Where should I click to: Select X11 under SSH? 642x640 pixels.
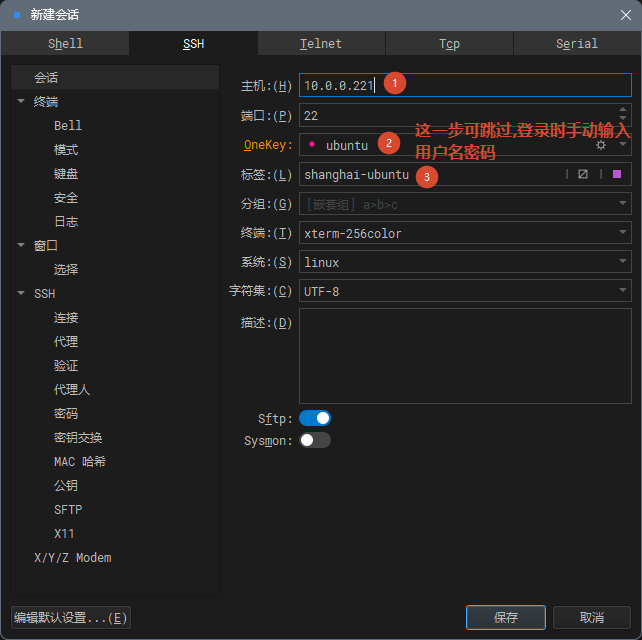pyautogui.click(x=64, y=534)
